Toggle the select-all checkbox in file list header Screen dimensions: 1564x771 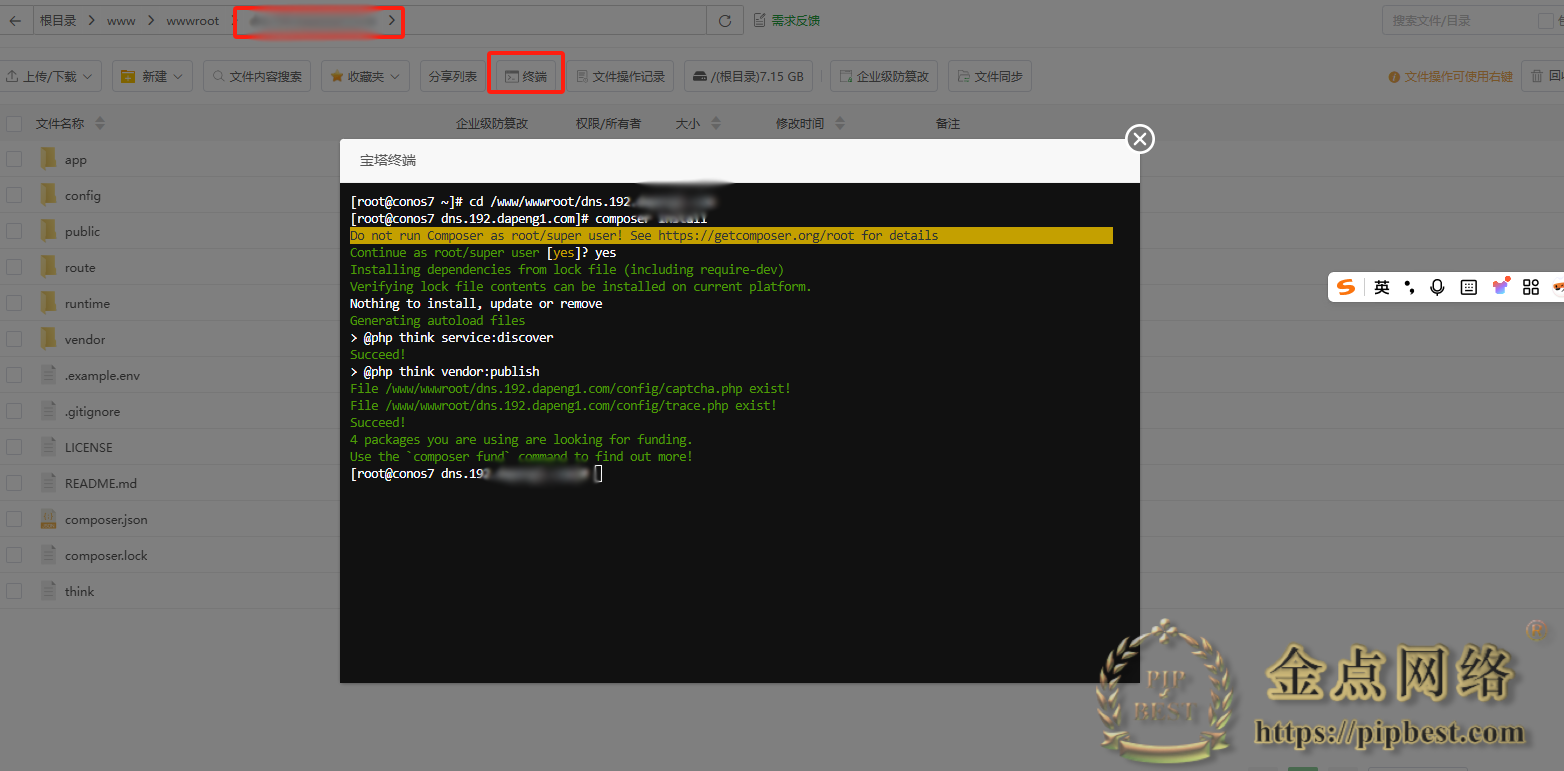coord(14,123)
